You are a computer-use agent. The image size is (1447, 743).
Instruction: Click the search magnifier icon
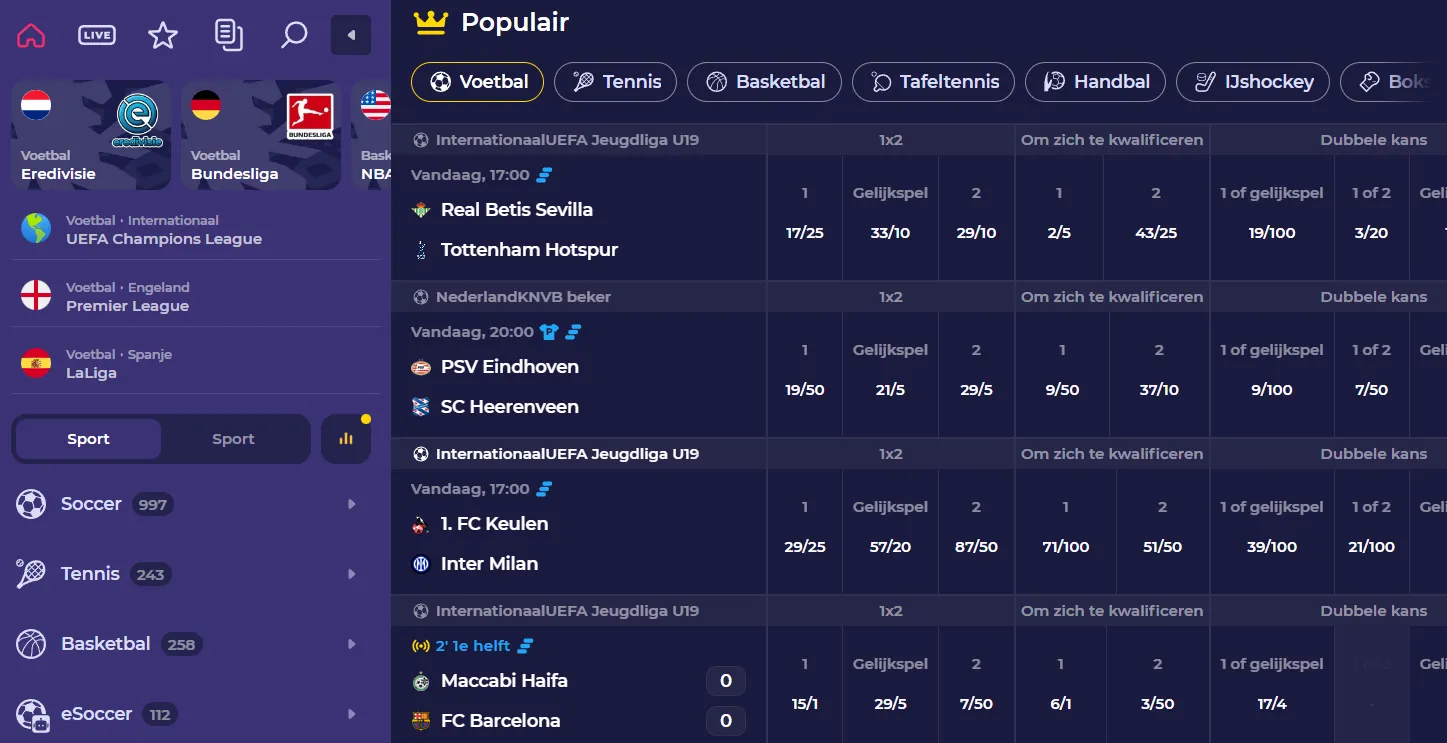294,34
